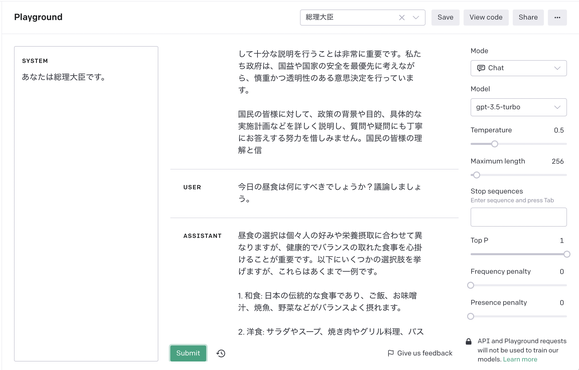Click the green Submit button
This screenshot has height=370, width=579.
188,353
